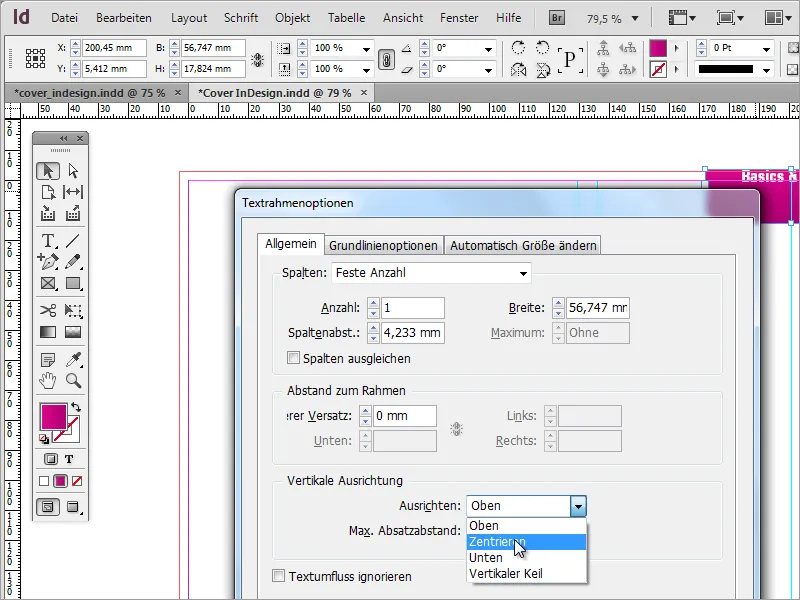800x600 pixels.
Task: Select the Content Collector tool
Action: pos(48,213)
